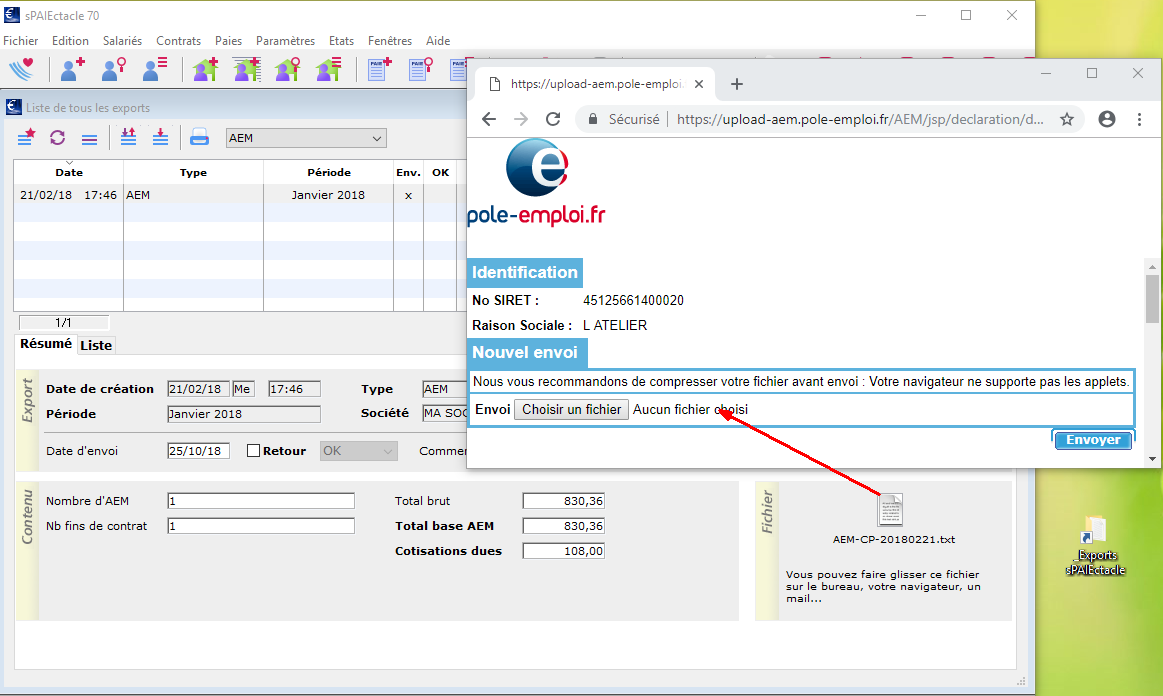Open the Edition menu
1163x696 pixels.
coord(70,41)
